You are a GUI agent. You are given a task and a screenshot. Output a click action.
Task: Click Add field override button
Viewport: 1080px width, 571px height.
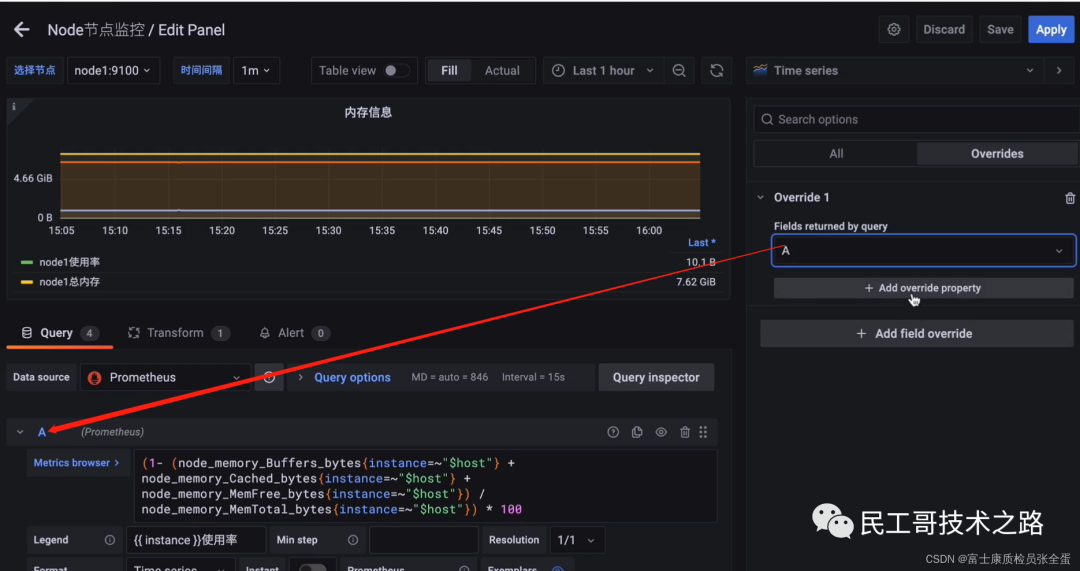pos(916,333)
